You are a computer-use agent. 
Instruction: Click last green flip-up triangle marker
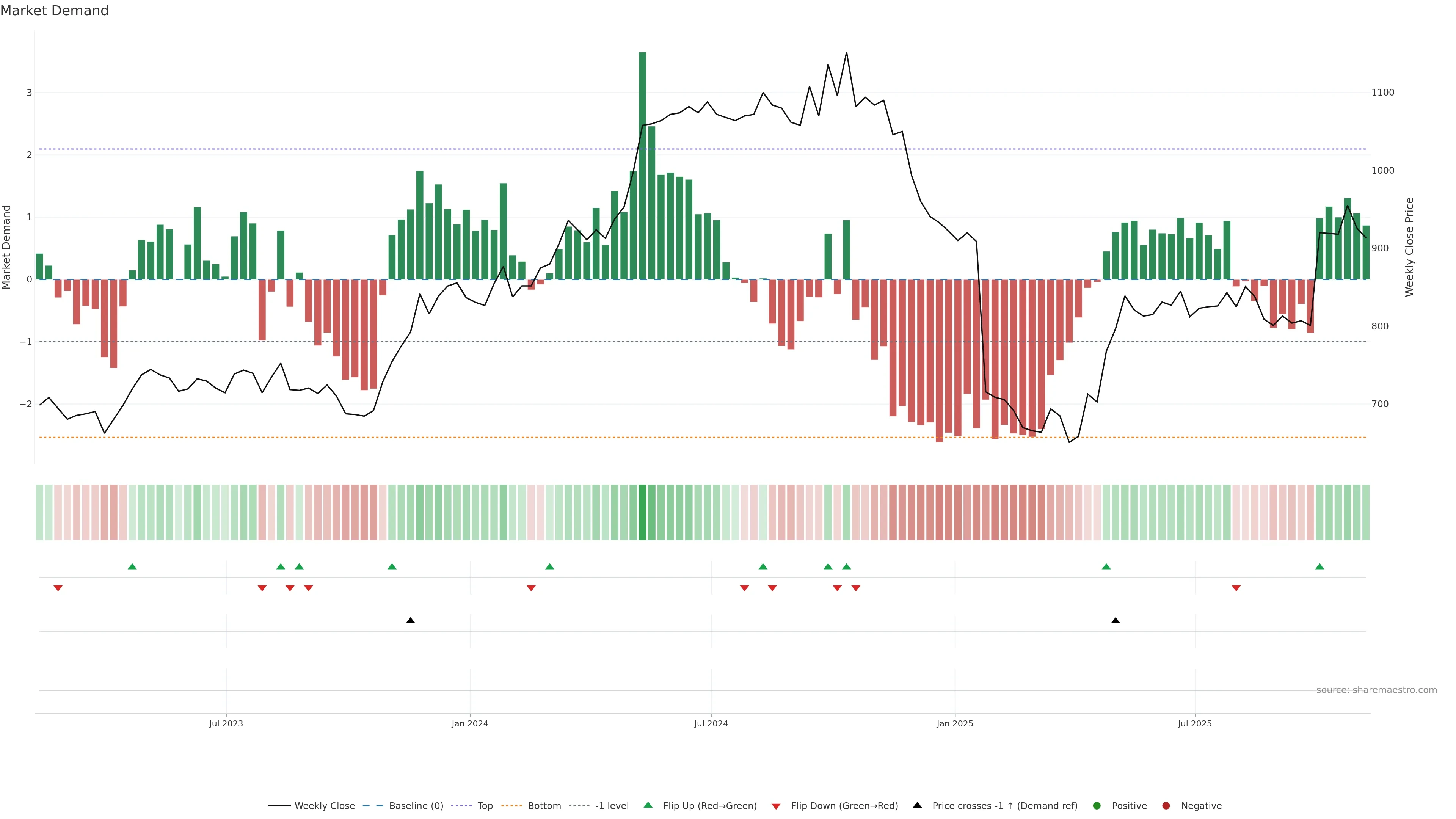click(x=1320, y=567)
